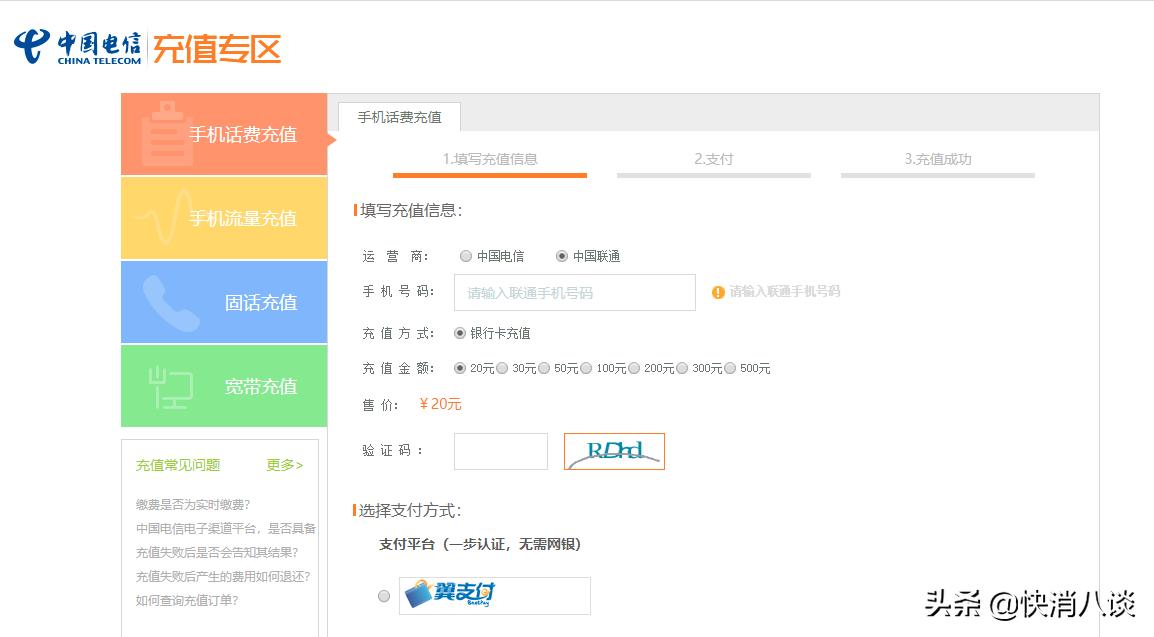Click the 翼支付 payment logo
1154x637 pixels.
coord(495,595)
